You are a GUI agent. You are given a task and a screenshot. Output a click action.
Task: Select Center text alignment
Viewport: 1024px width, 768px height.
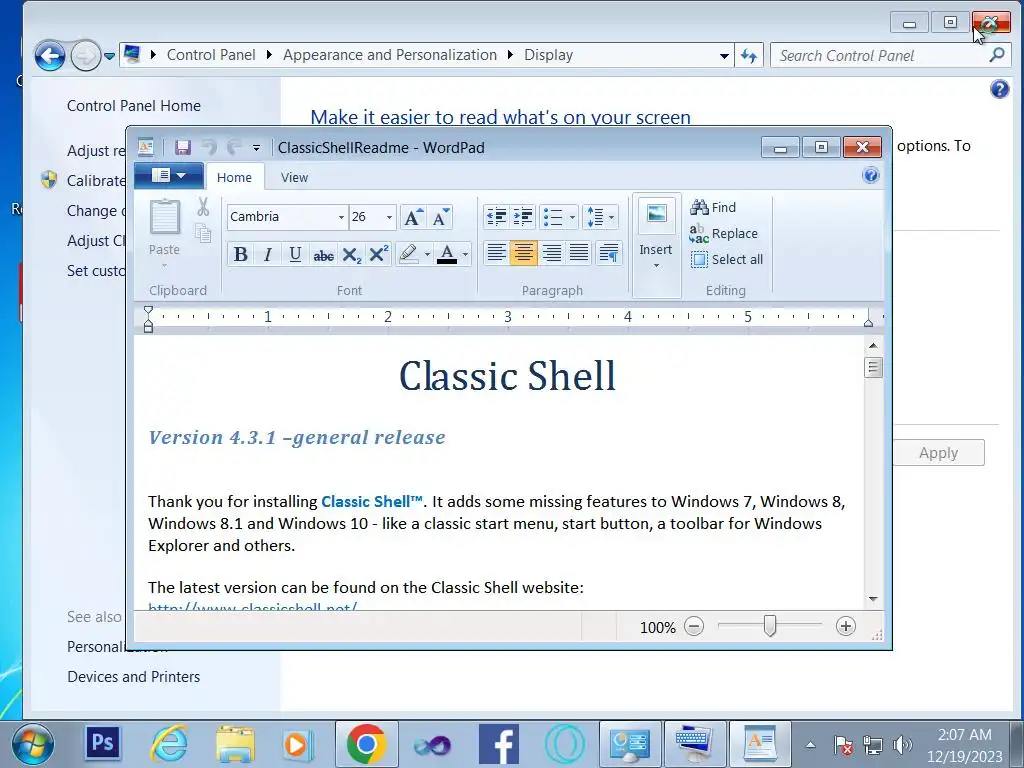[x=524, y=253]
